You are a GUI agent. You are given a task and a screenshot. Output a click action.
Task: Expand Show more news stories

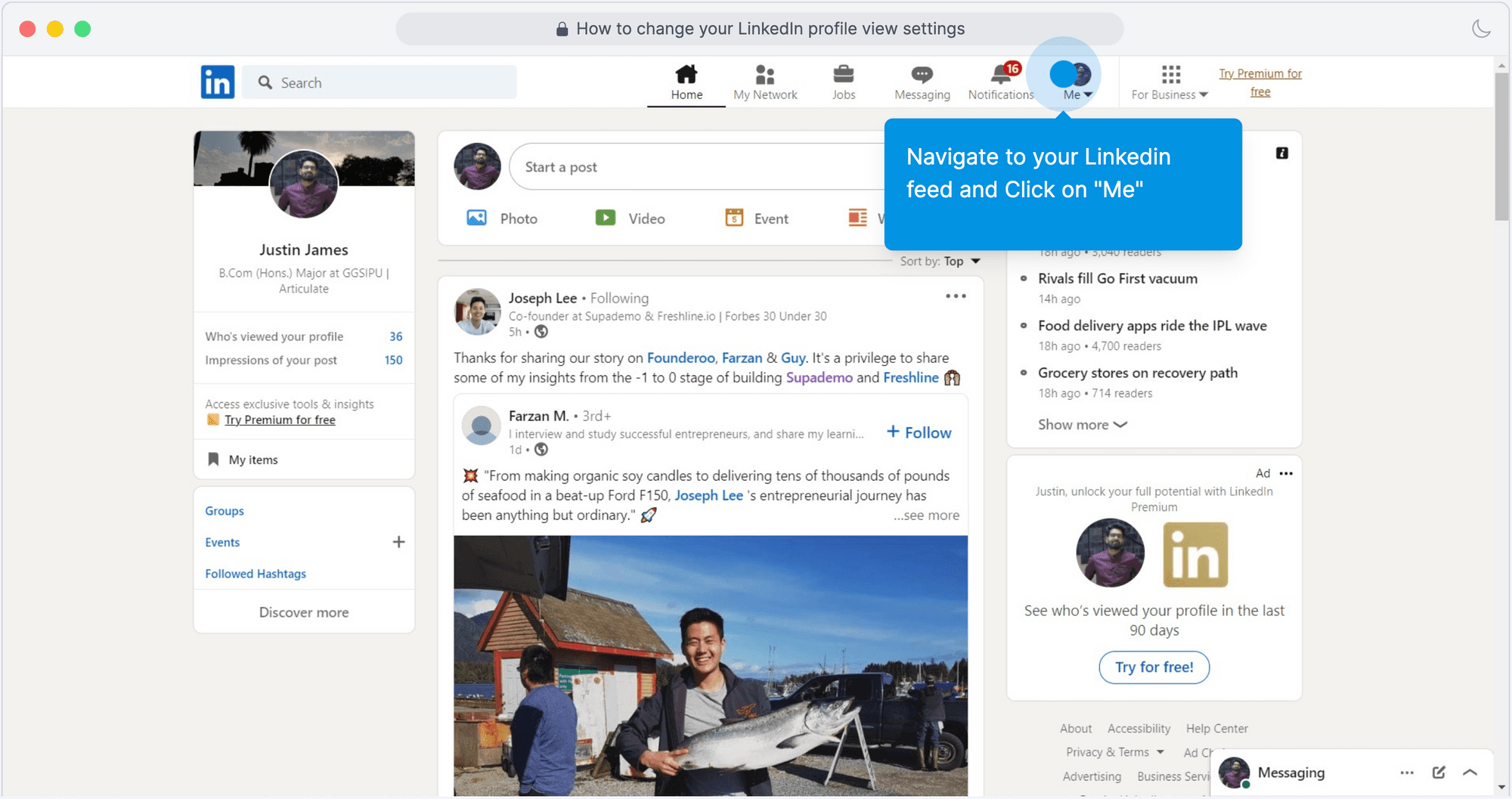coord(1081,424)
